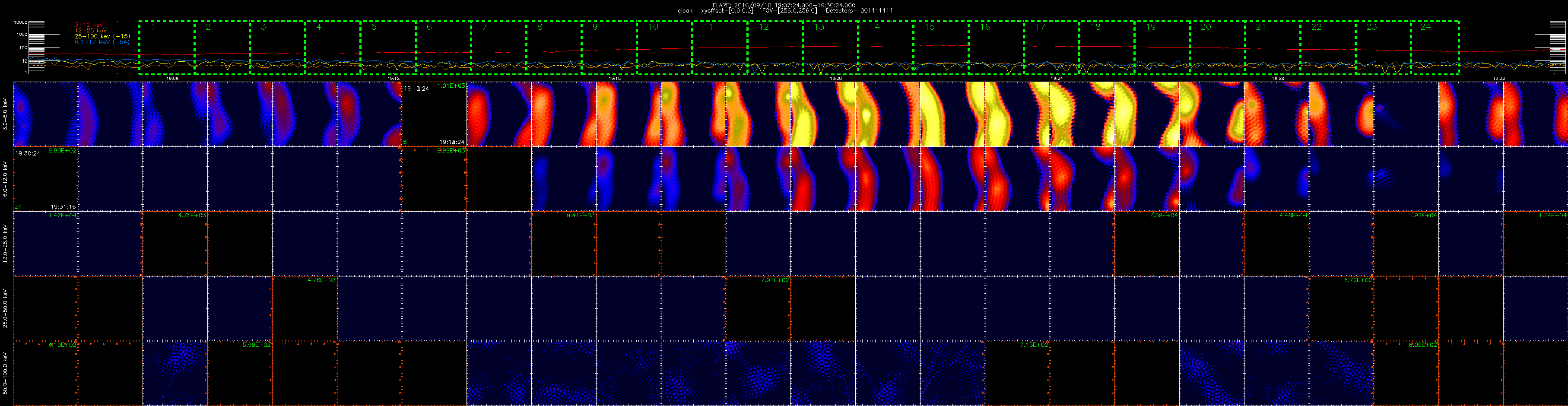
Task: Click the interval box numbered 6
Action: [443, 48]
